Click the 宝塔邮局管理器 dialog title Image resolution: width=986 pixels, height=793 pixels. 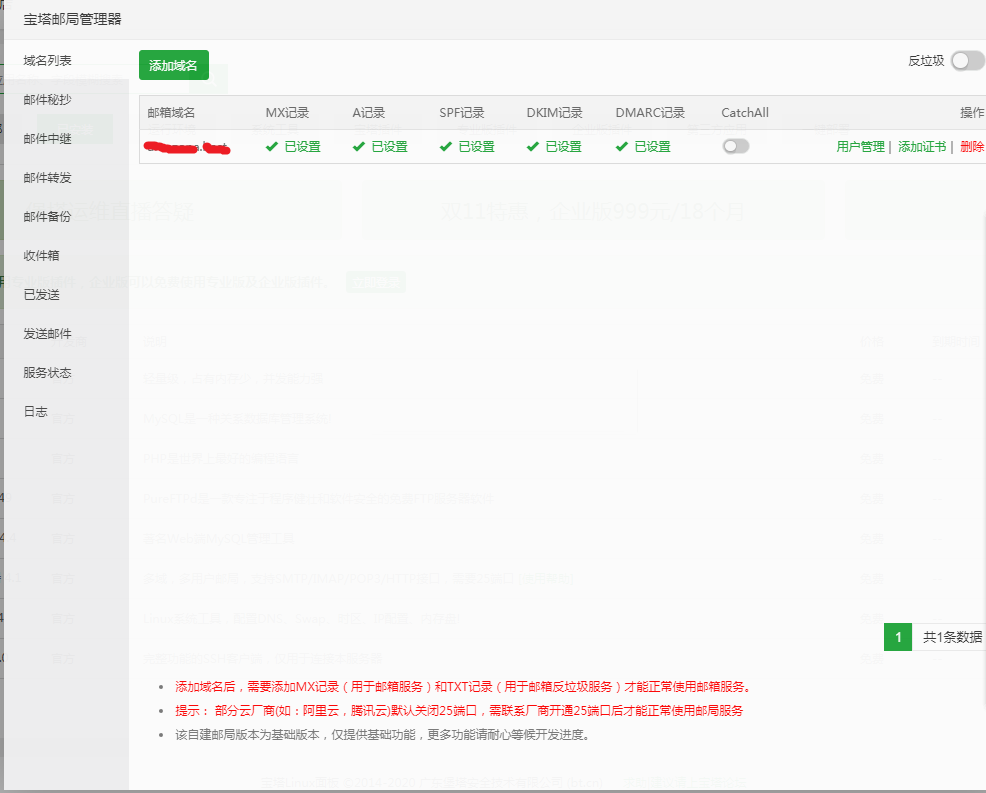click(x=72, y=19)
